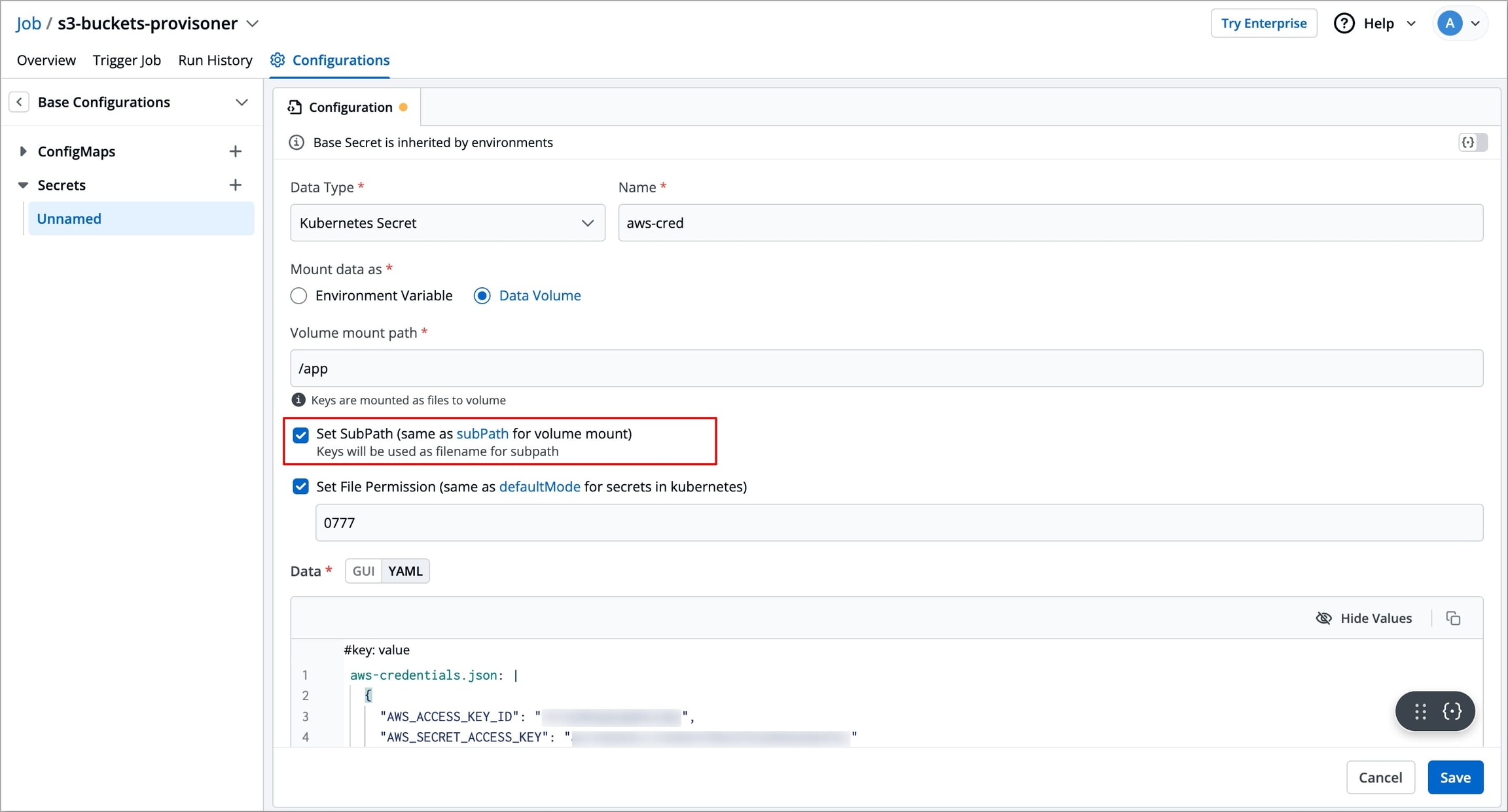Viewport: 1508px width, 812px height.
Task: Expand the ConfigMaps tree section
Action: point(23,151)
